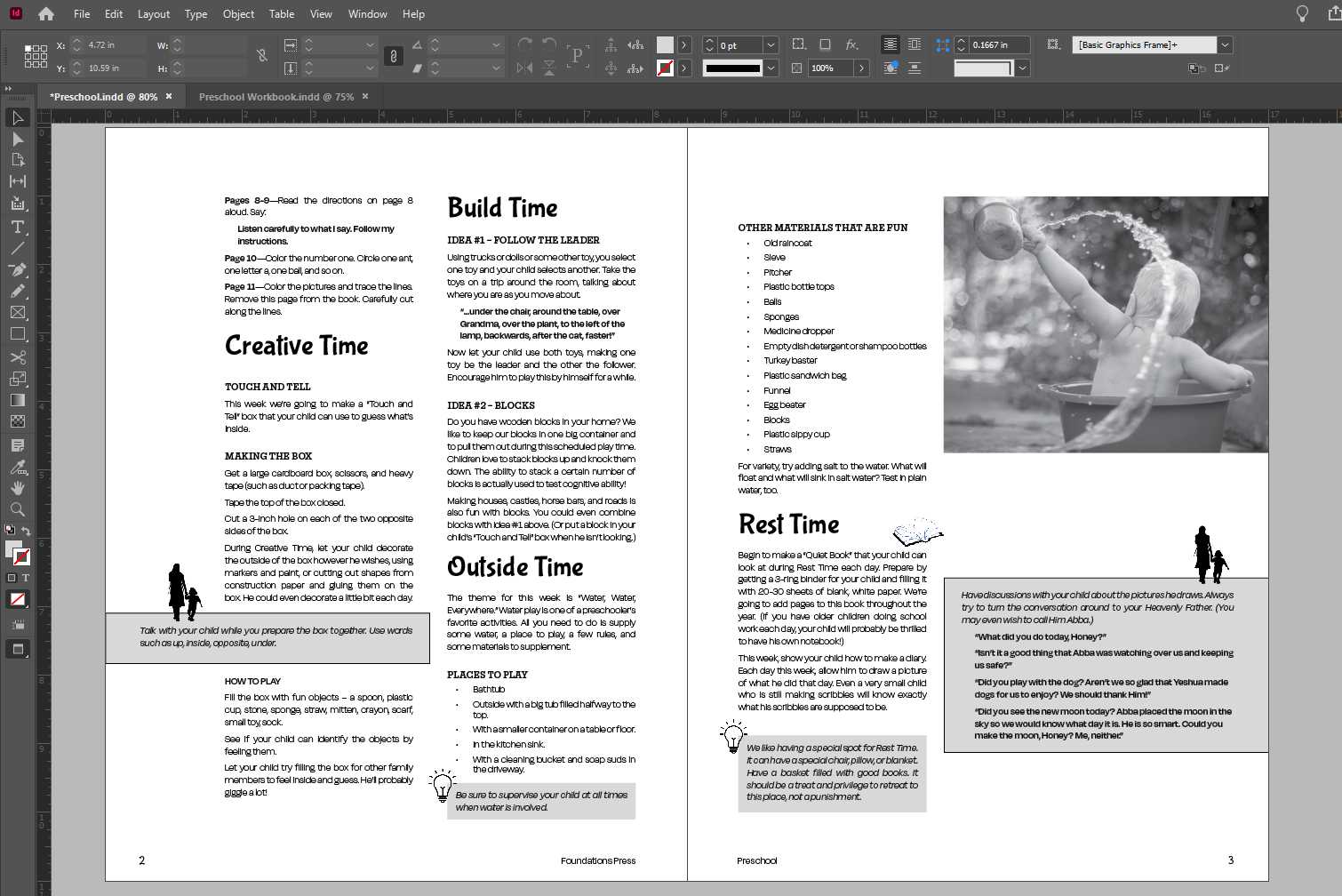This screenshot has width=1342, height=896.
Task: Open the scale X percentage dropdown
Action: (x=370, y=44)
